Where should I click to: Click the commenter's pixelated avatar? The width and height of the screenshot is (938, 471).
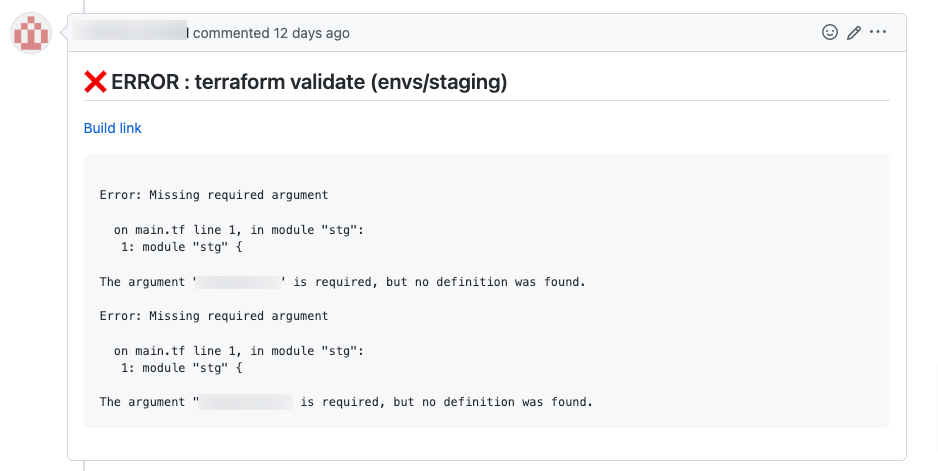click(31, 33)
